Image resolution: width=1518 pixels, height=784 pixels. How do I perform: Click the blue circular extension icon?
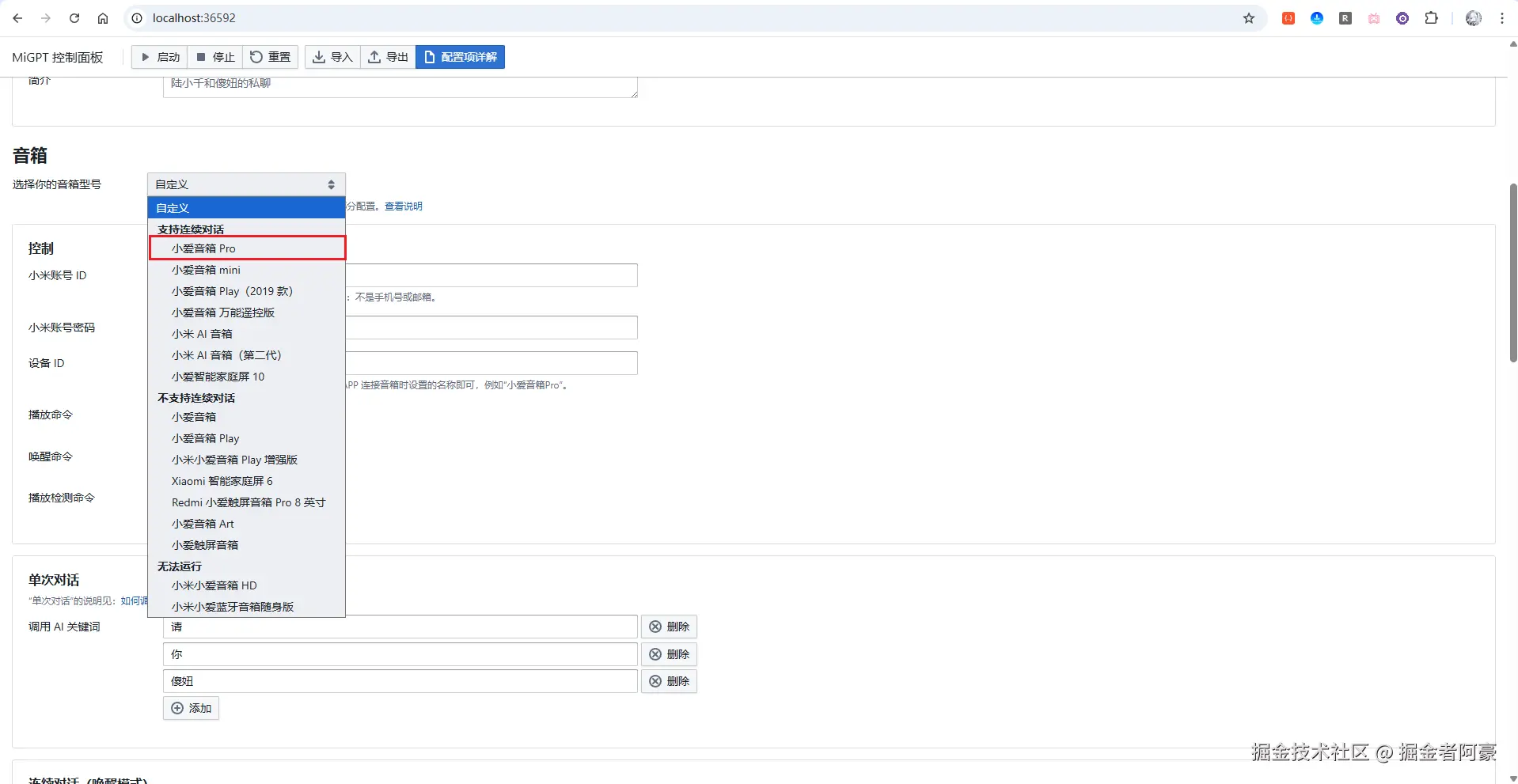pos(1317,18)
